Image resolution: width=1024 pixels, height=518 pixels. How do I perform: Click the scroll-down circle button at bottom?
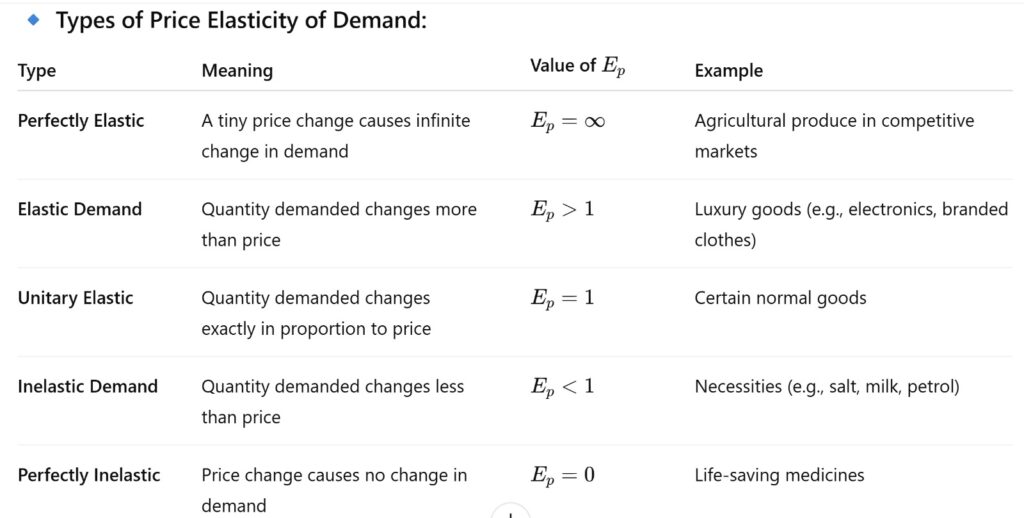(511, 512)
